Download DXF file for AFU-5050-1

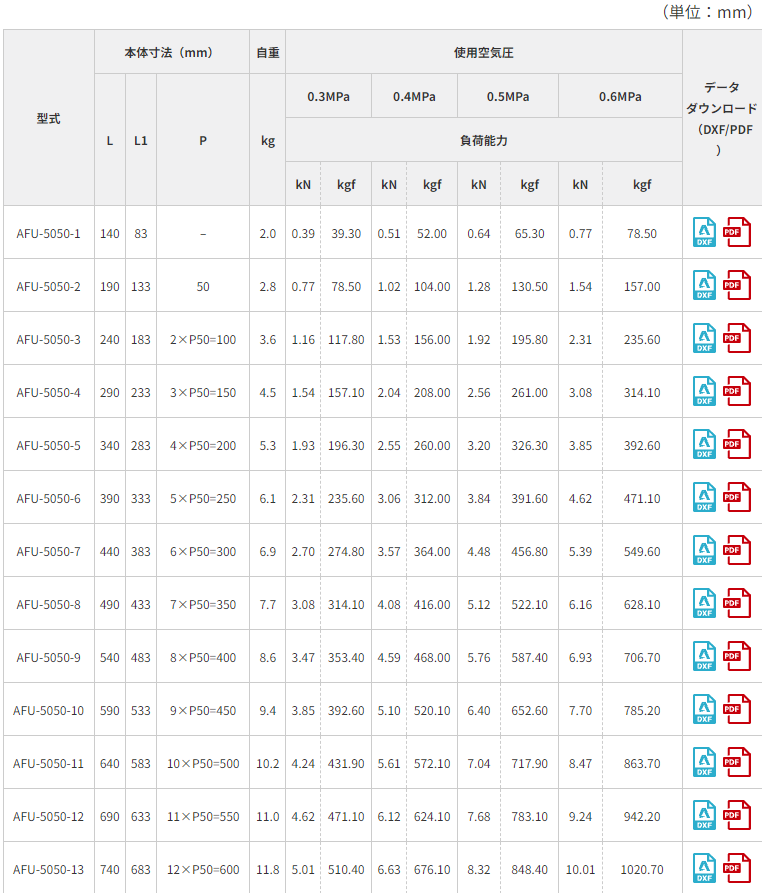click(x=705, y=233)
